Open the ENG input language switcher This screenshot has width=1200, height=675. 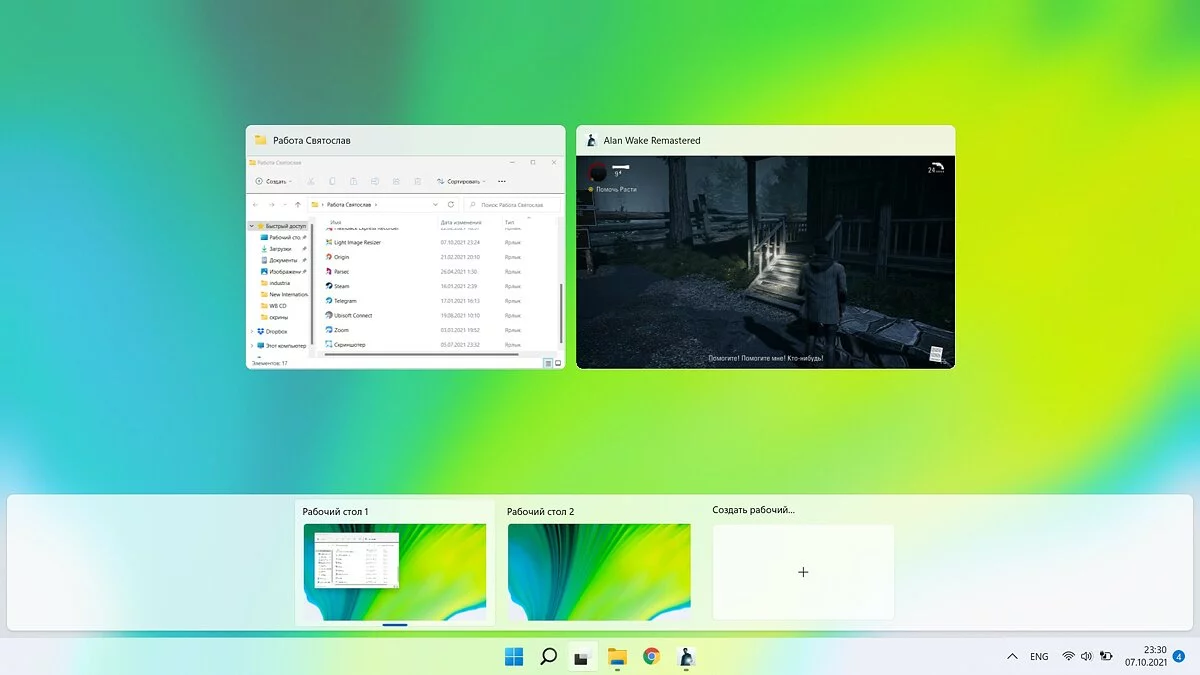pyautogui.click(x=1039, y=656)
